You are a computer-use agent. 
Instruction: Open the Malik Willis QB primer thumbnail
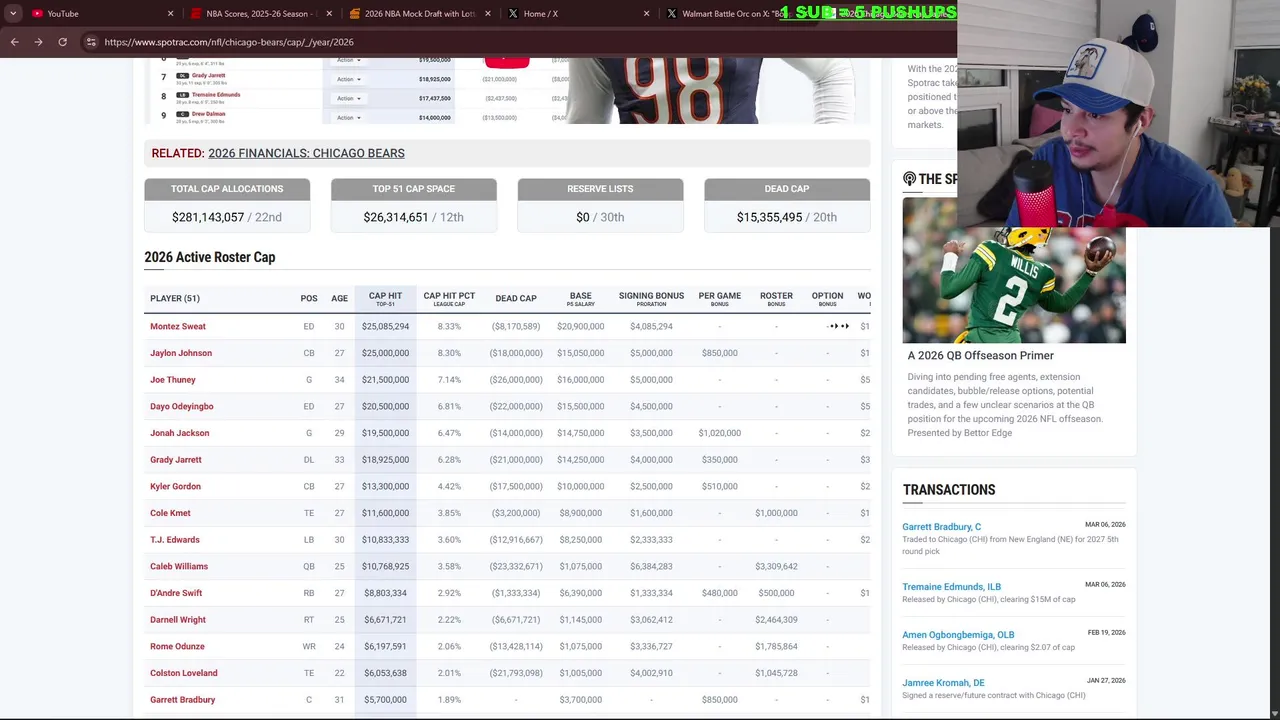[1014, 271]
